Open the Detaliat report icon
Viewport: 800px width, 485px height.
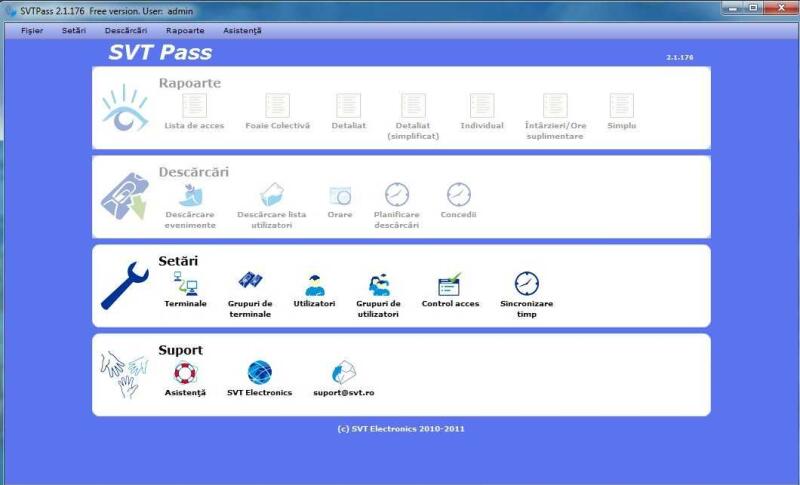(x=348, y=106)
